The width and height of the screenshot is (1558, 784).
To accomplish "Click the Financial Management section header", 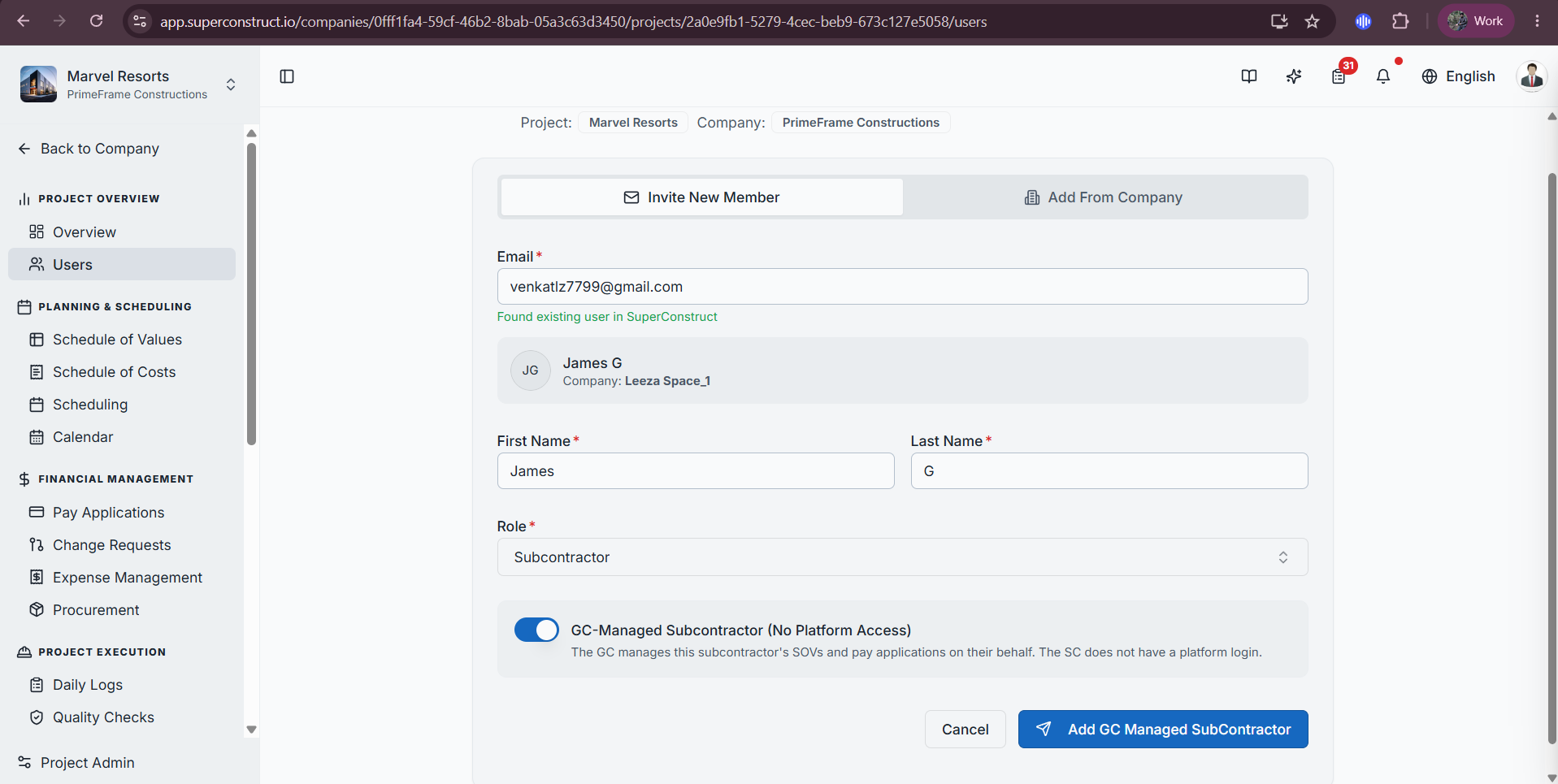I will point(115,479).
